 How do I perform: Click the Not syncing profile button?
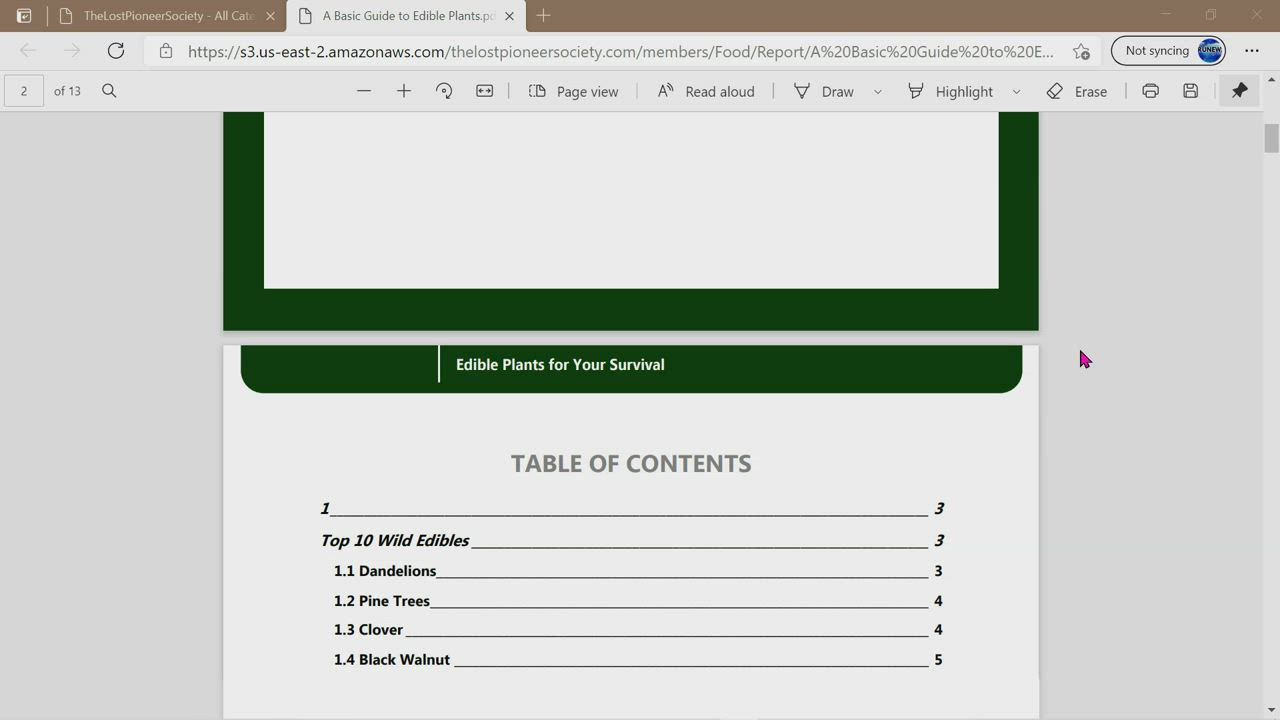pyautogui.click(x=1168, y=51)
